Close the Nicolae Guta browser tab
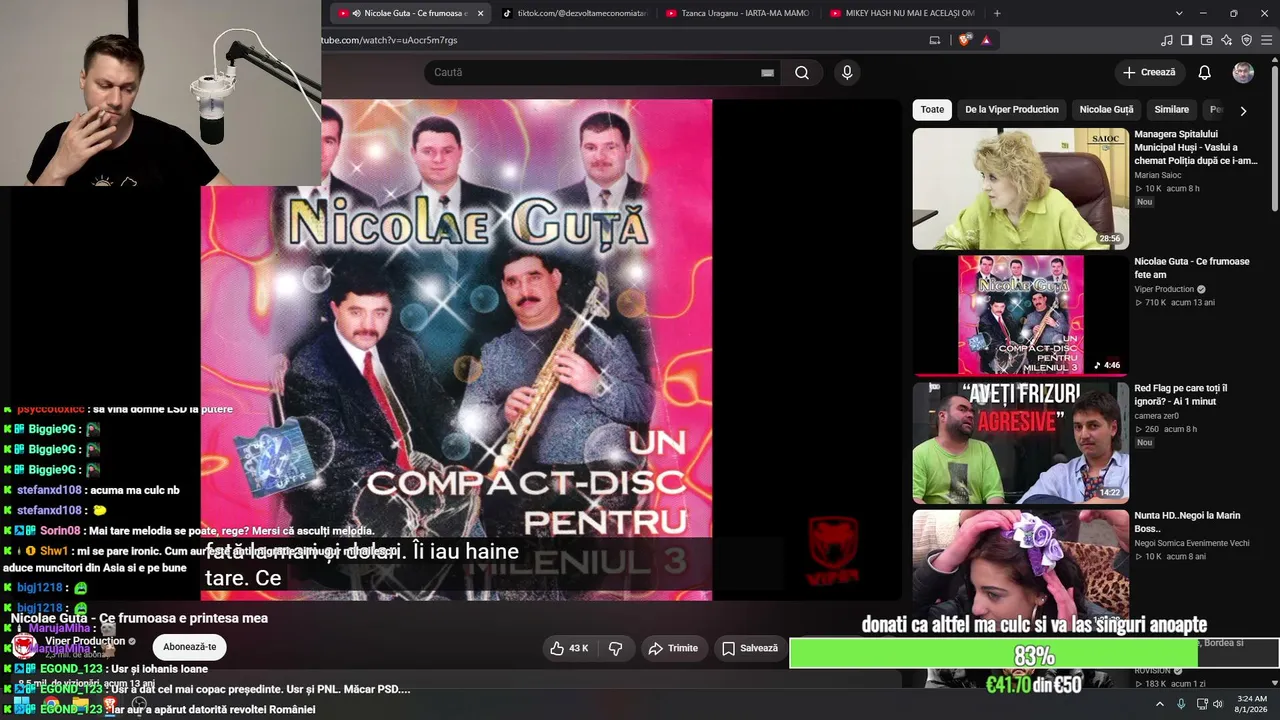 [481, 13]
